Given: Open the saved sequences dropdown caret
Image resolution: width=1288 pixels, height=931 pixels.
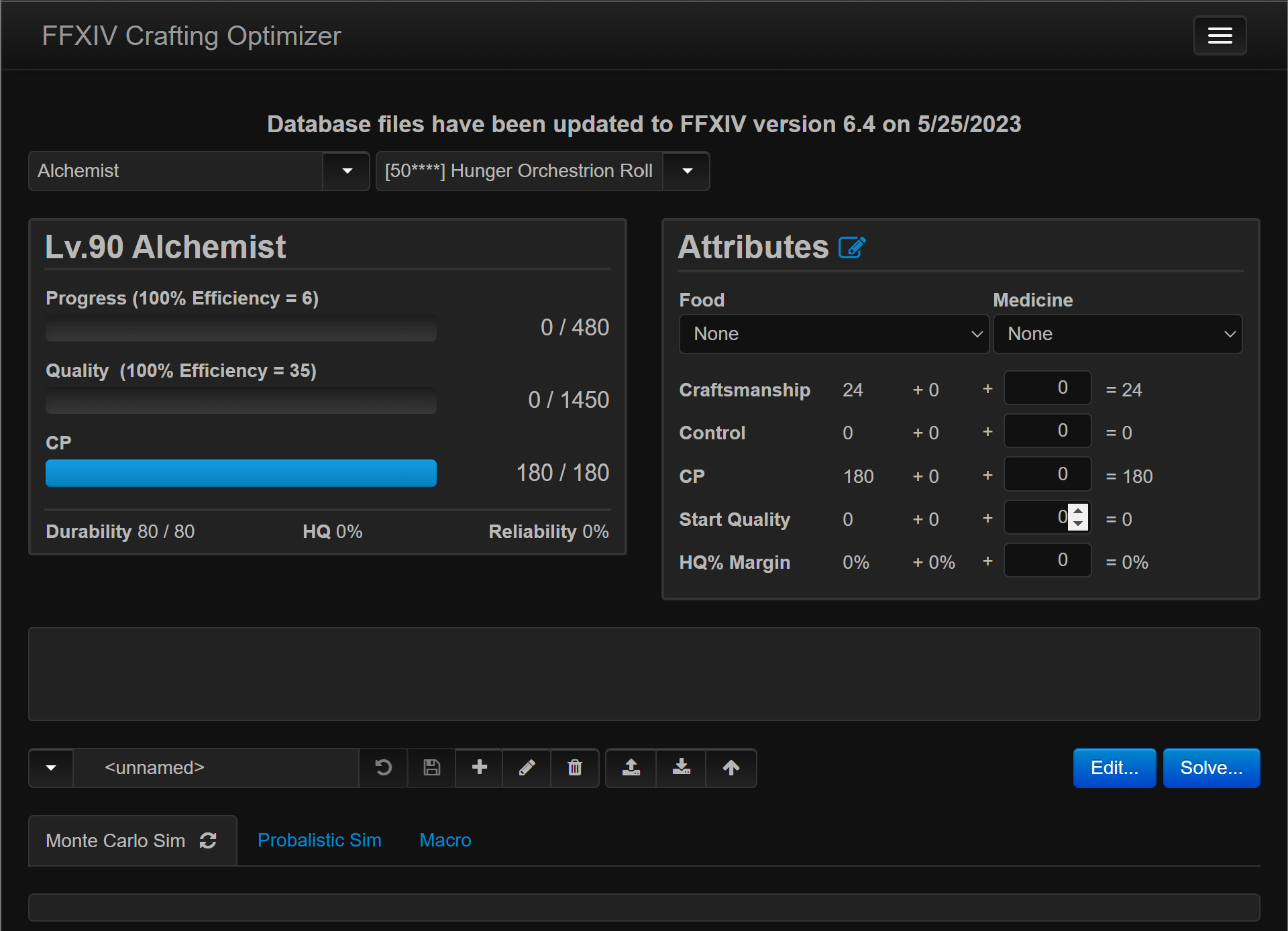Looking at the screenshot, I should point(51,767).
